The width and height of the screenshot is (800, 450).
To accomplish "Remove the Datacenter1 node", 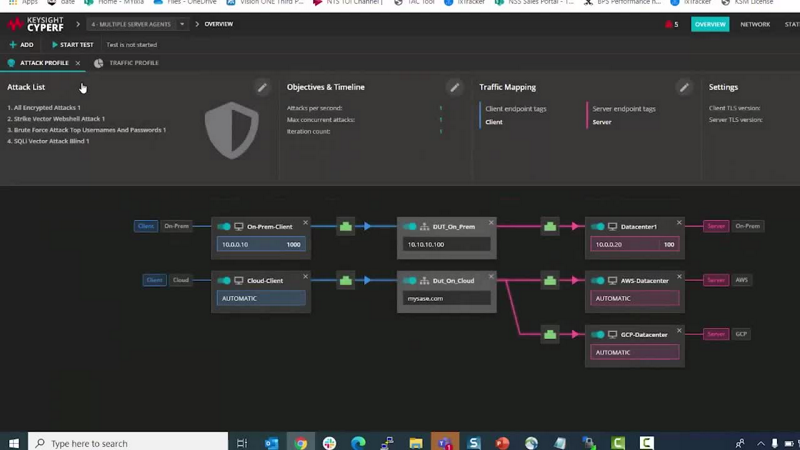I will coord(679,222).
